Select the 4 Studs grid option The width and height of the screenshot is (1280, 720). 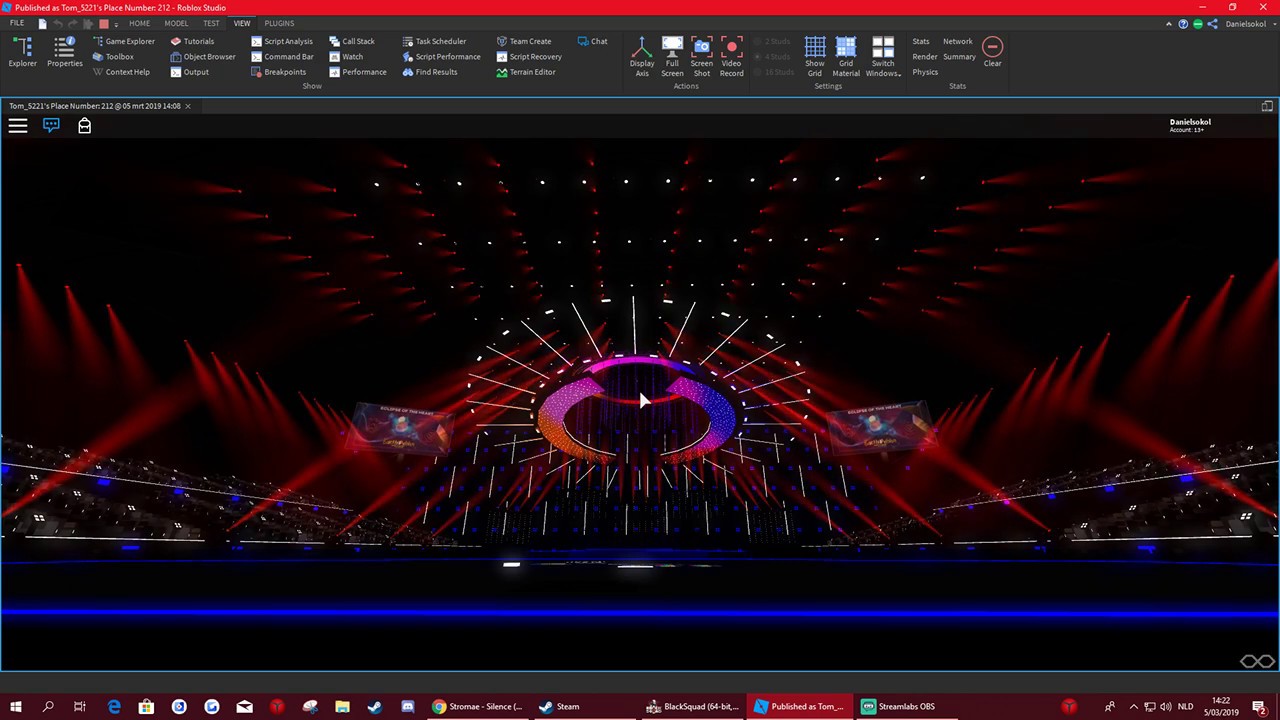point(771,57)
